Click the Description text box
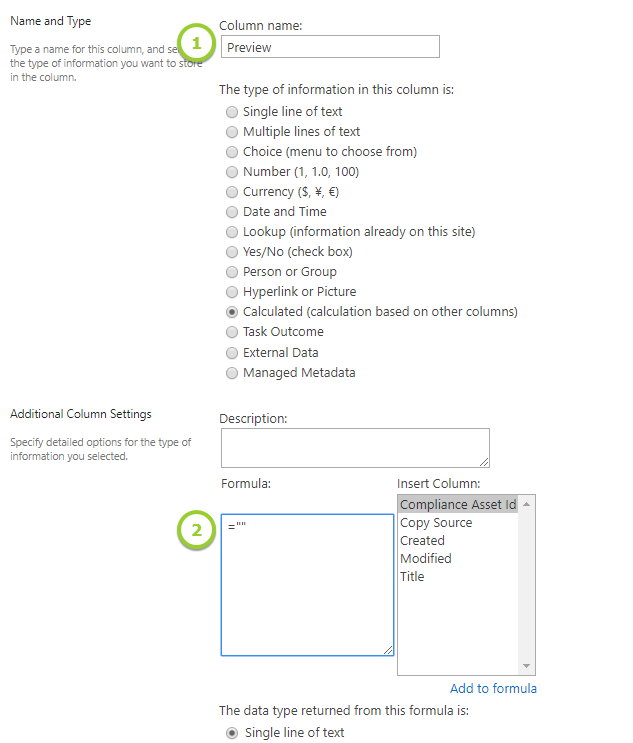Image resolution: width=633 pixels, height=743 pixels. pos(354,448)
